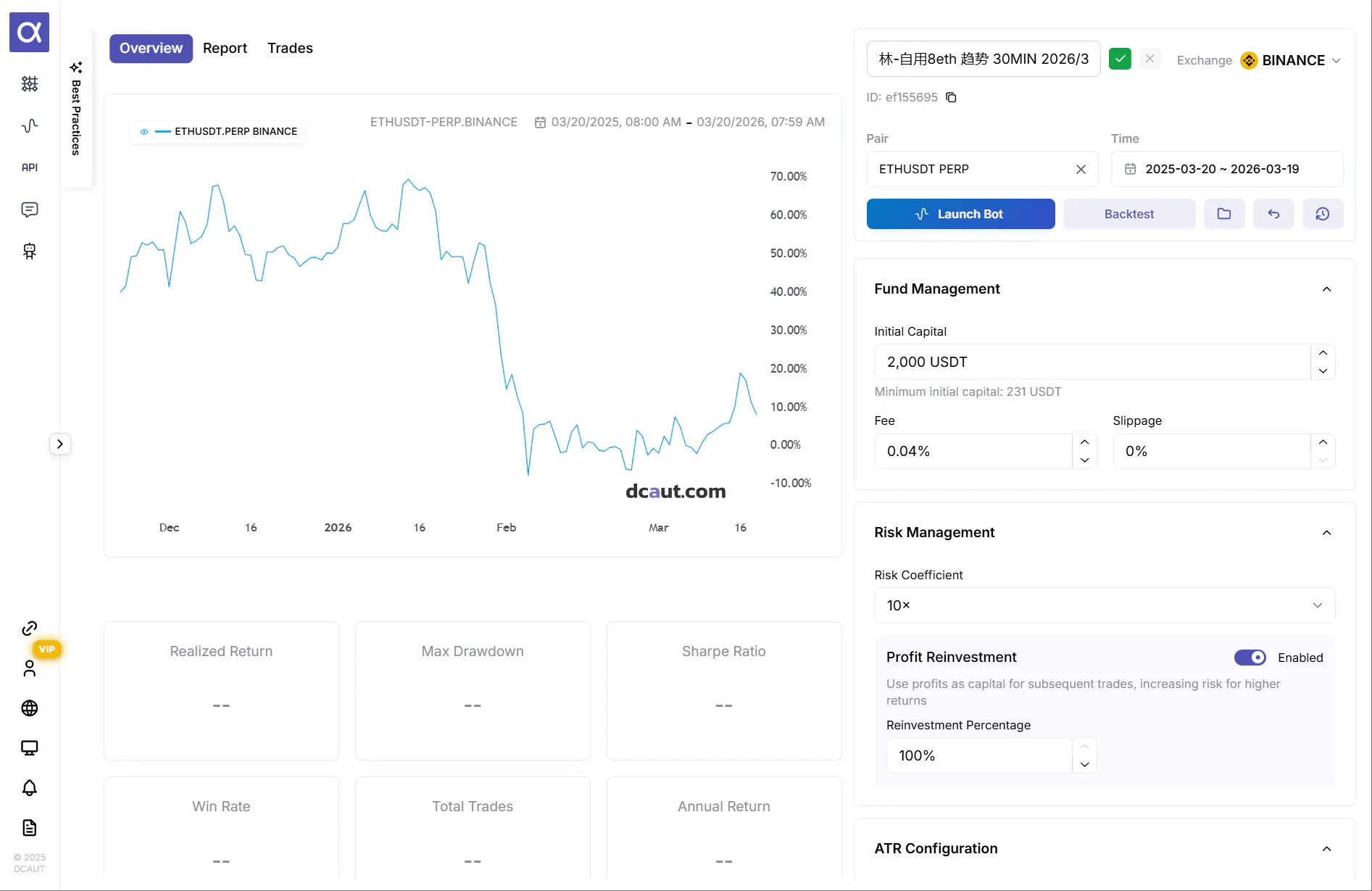Switch to the Trades tab
This screenshot has width=1372, height=891.
[290, 49]
